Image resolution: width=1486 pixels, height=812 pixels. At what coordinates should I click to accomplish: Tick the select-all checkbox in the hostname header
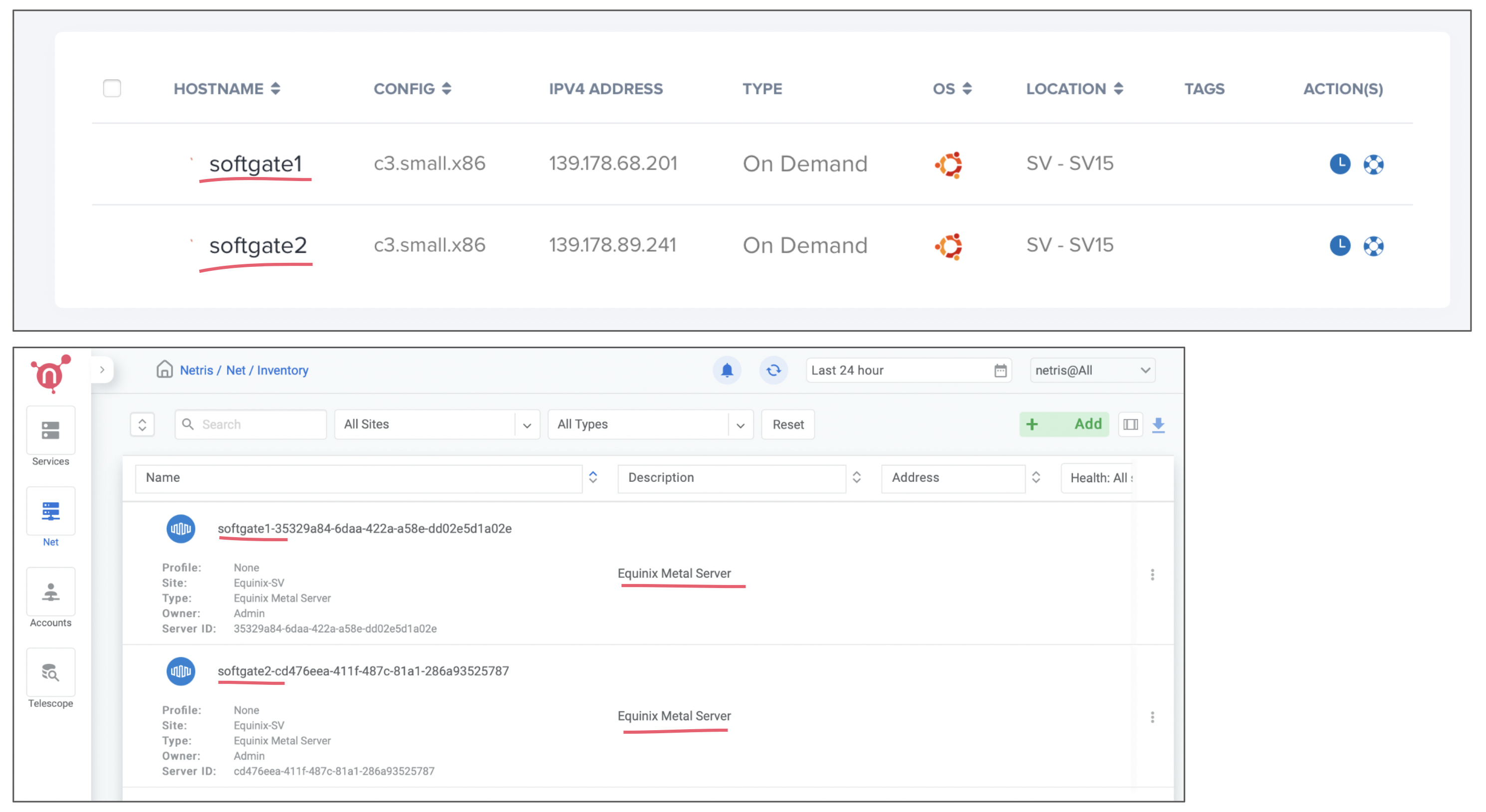coord(112,89)
